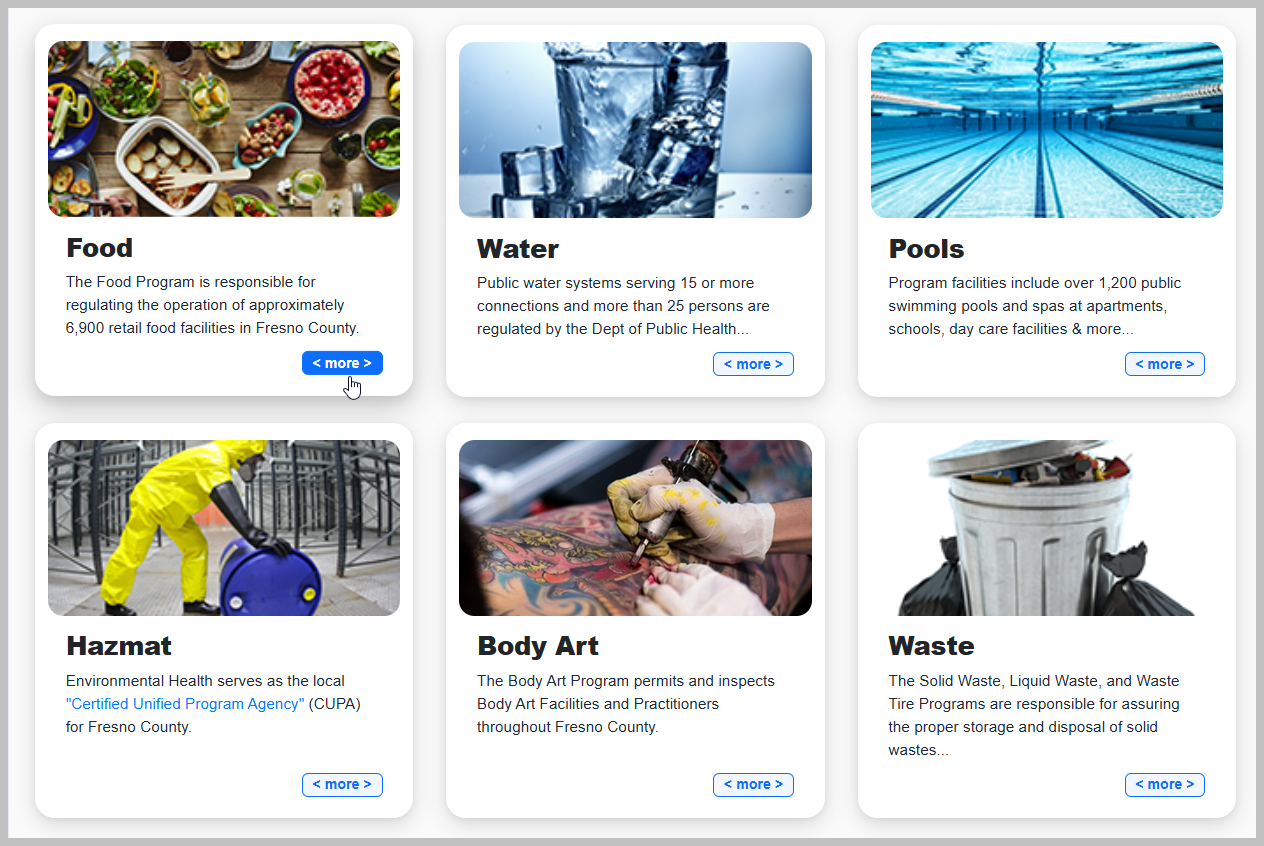This screenshot has width=1264, height=846.
Task: Select the Waste heading
Action: [x=931, y=646]
